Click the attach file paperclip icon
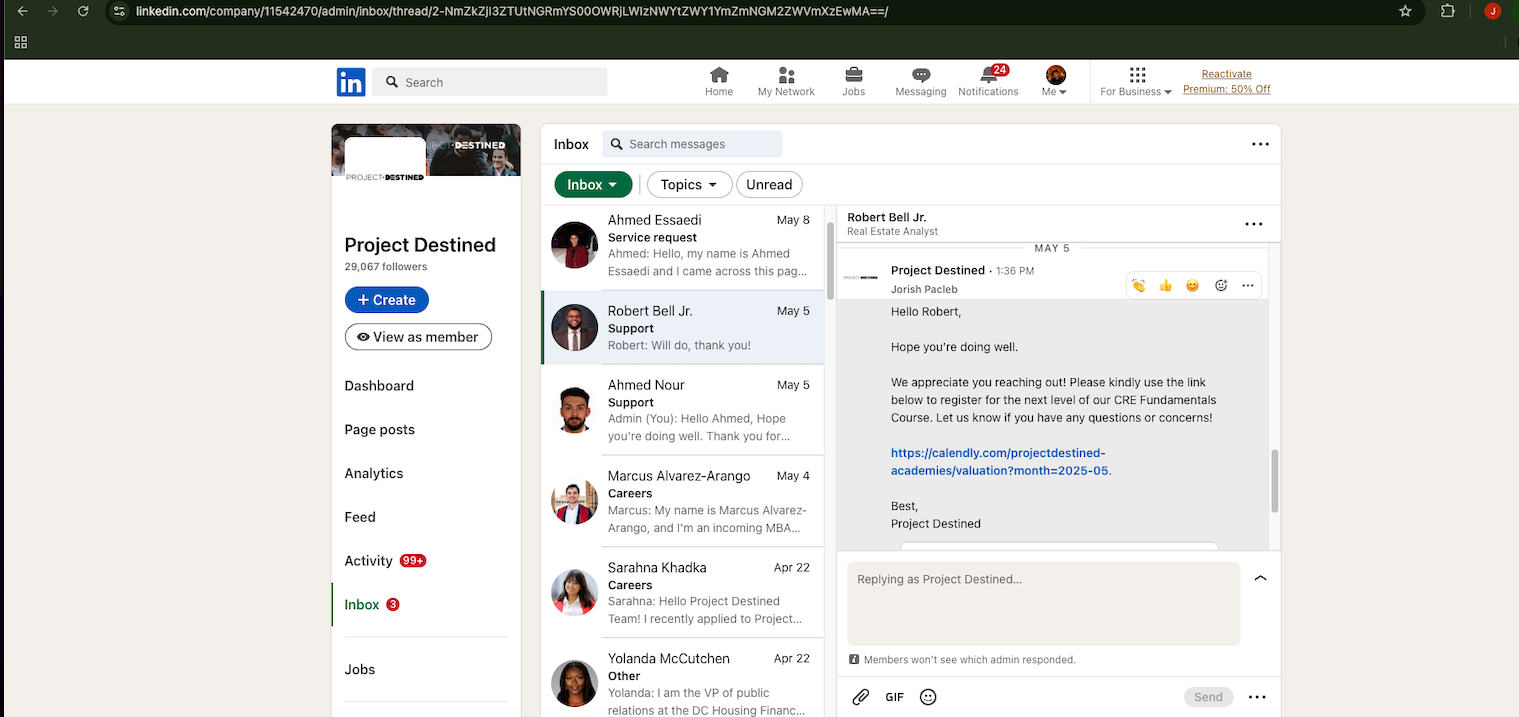The width and height of the screenshot is (1519, 717). (861, 697)
